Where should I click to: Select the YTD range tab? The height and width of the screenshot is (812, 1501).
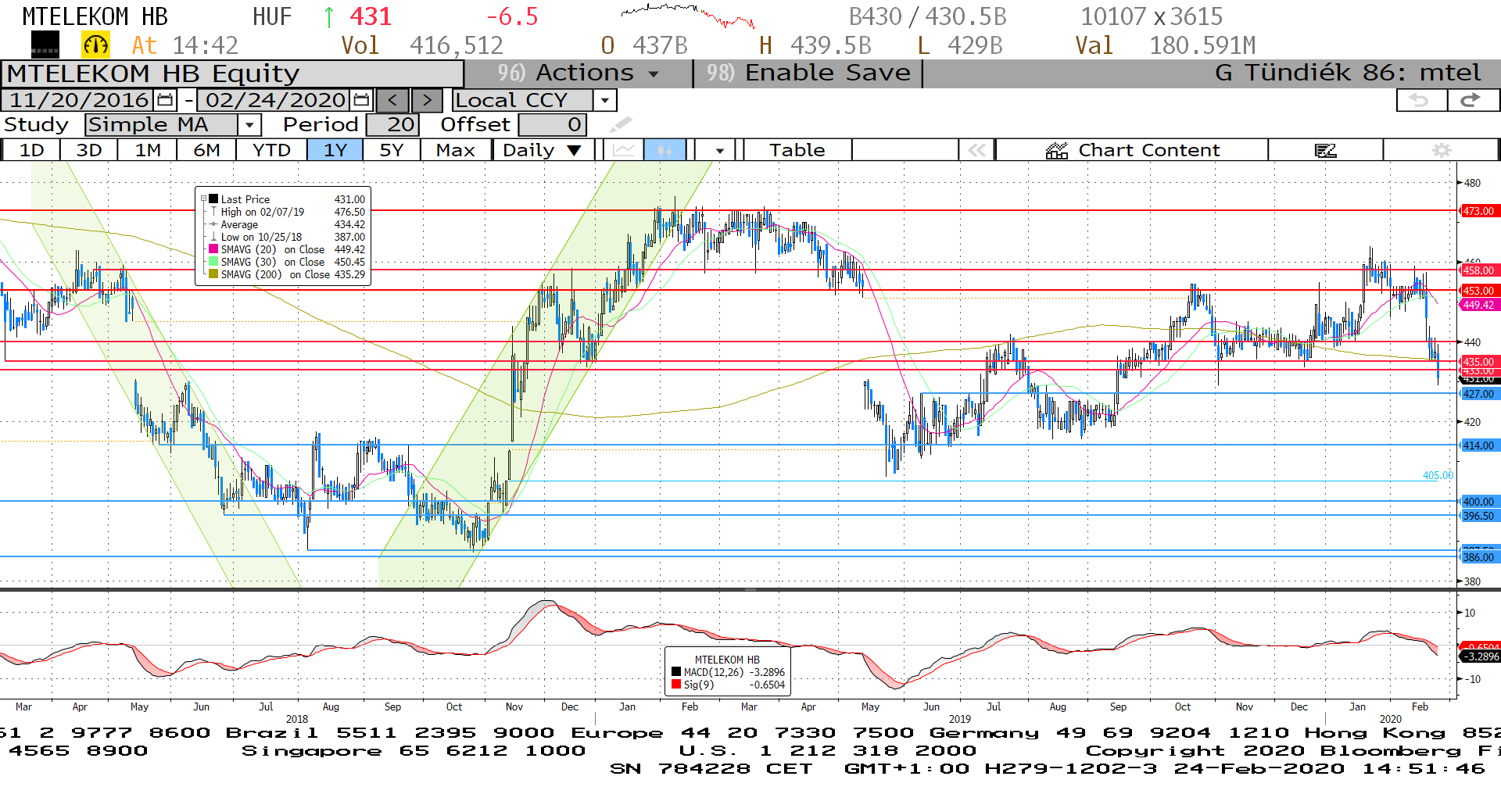click(271, 150)
